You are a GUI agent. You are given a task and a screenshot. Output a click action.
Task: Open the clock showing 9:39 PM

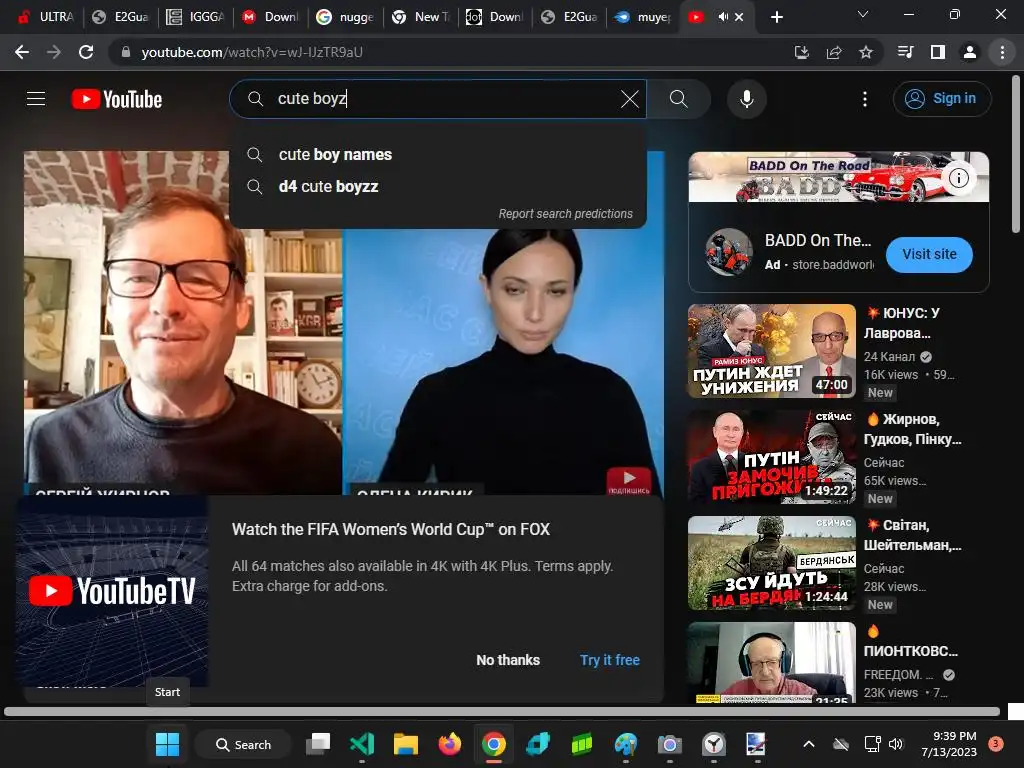click(949, 744)
